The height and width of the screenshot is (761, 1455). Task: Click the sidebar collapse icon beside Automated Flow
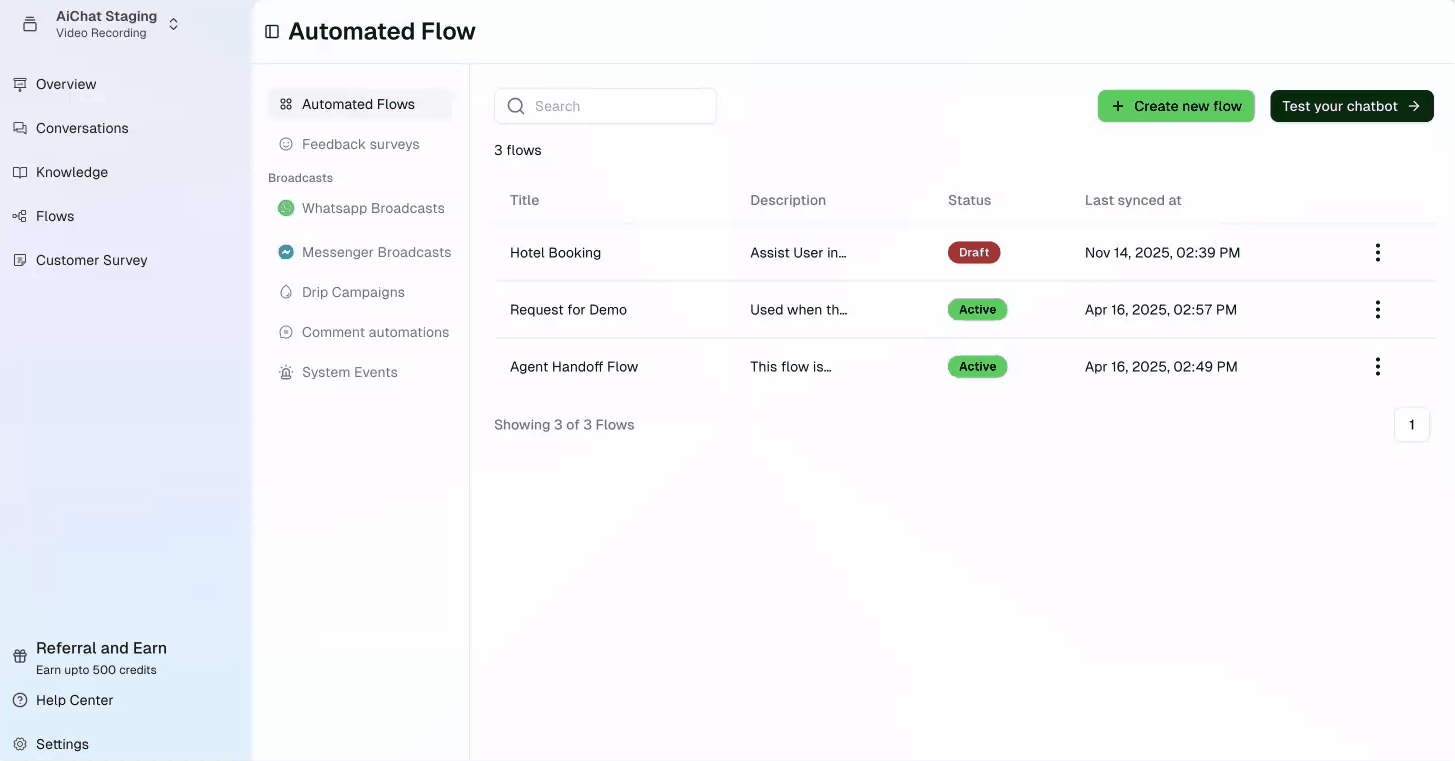272,32
